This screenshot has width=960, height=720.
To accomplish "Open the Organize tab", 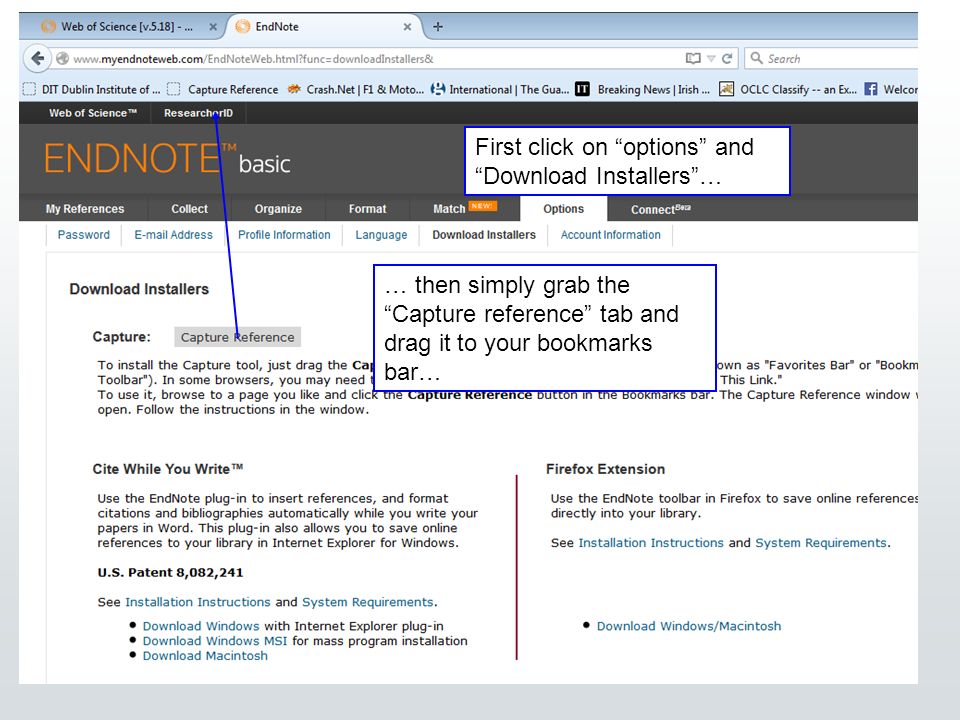I will pyautogui.click(x=278, y=209).
